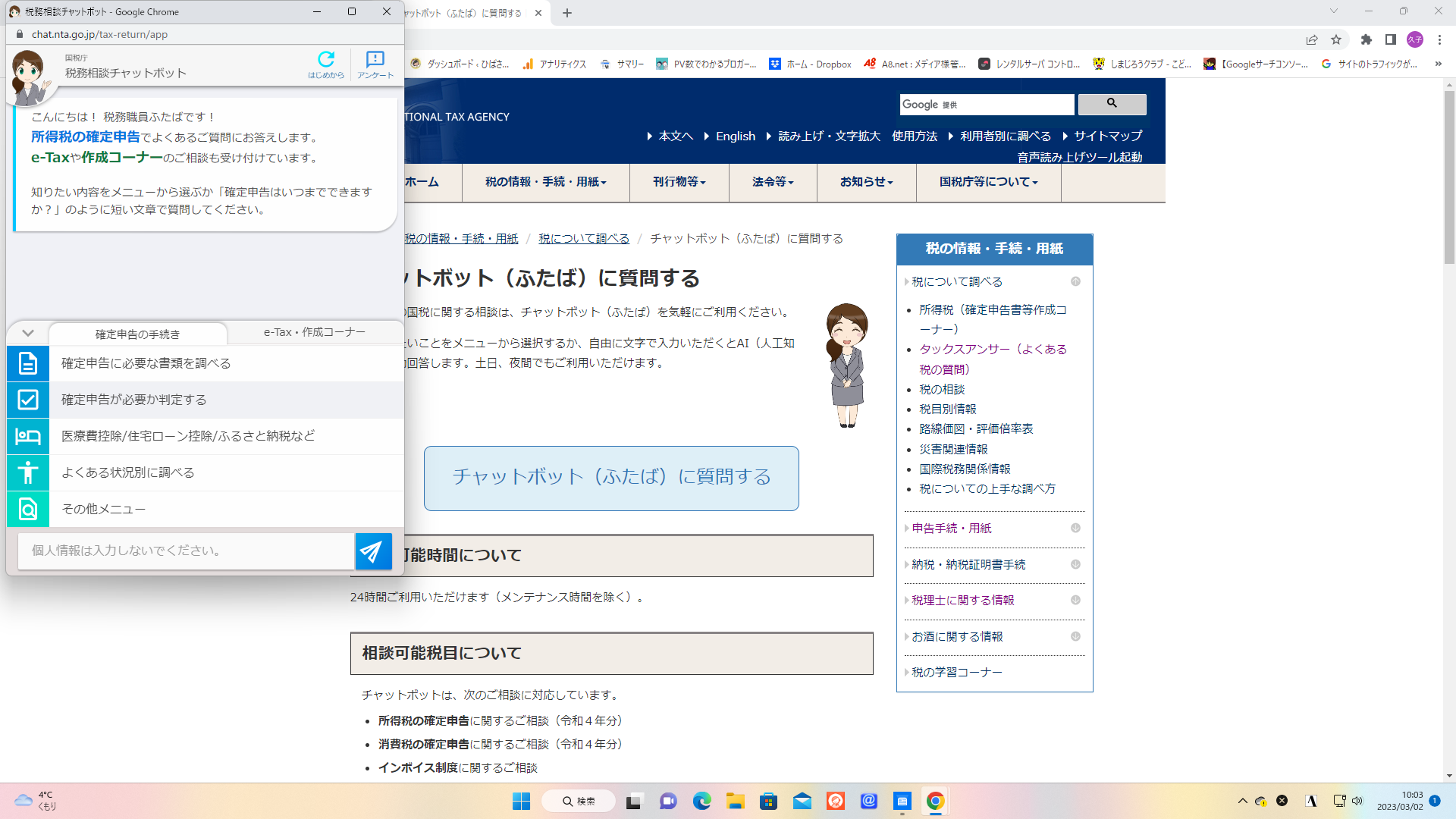
Task: Click the search-document icon for その他メニュー
Action: [28, 509]
